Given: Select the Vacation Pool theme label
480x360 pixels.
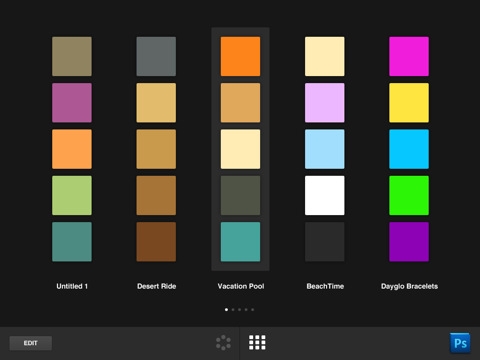Looking at the screenshot, I should point(241,286).
